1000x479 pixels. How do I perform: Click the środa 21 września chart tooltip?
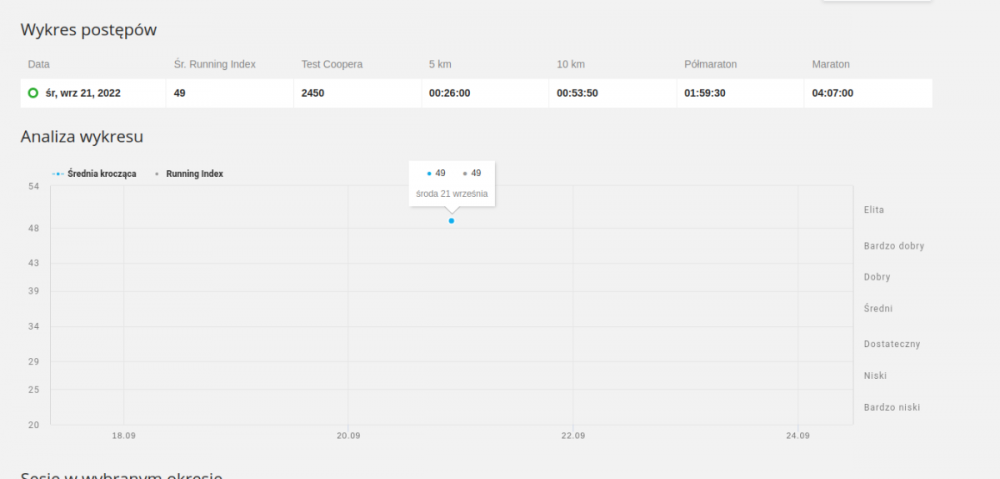pyautogui.click(x=452, y=193)
